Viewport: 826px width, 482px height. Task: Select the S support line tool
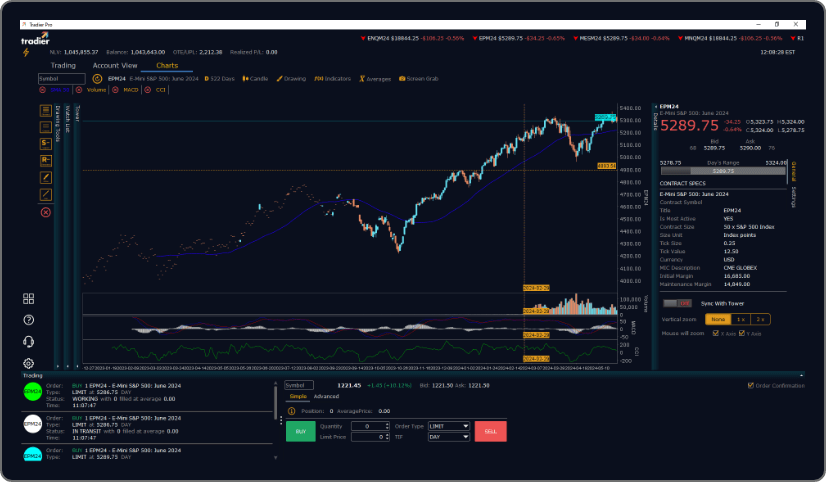point(46,144)
